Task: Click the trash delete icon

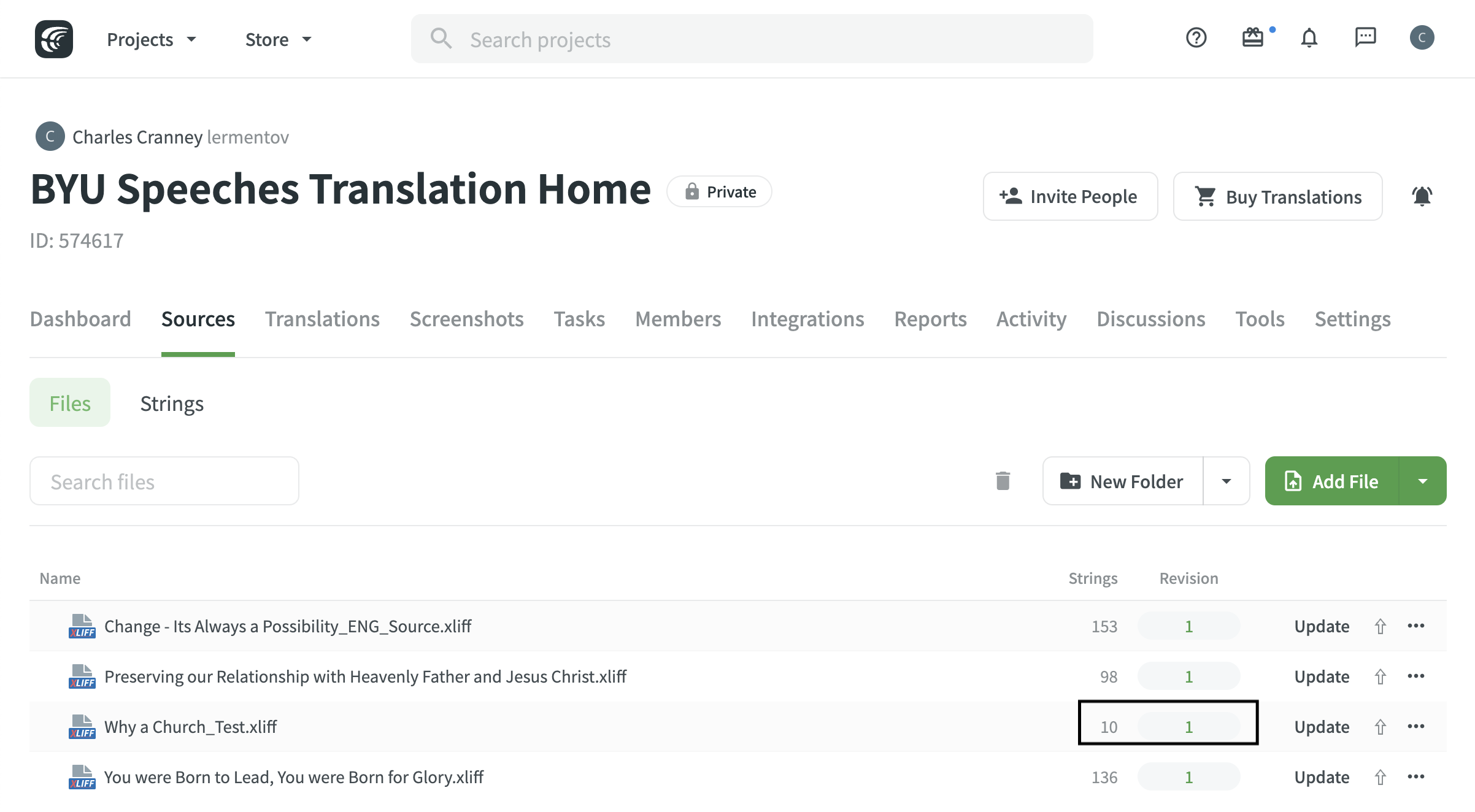Action: tap(1003, 481)
